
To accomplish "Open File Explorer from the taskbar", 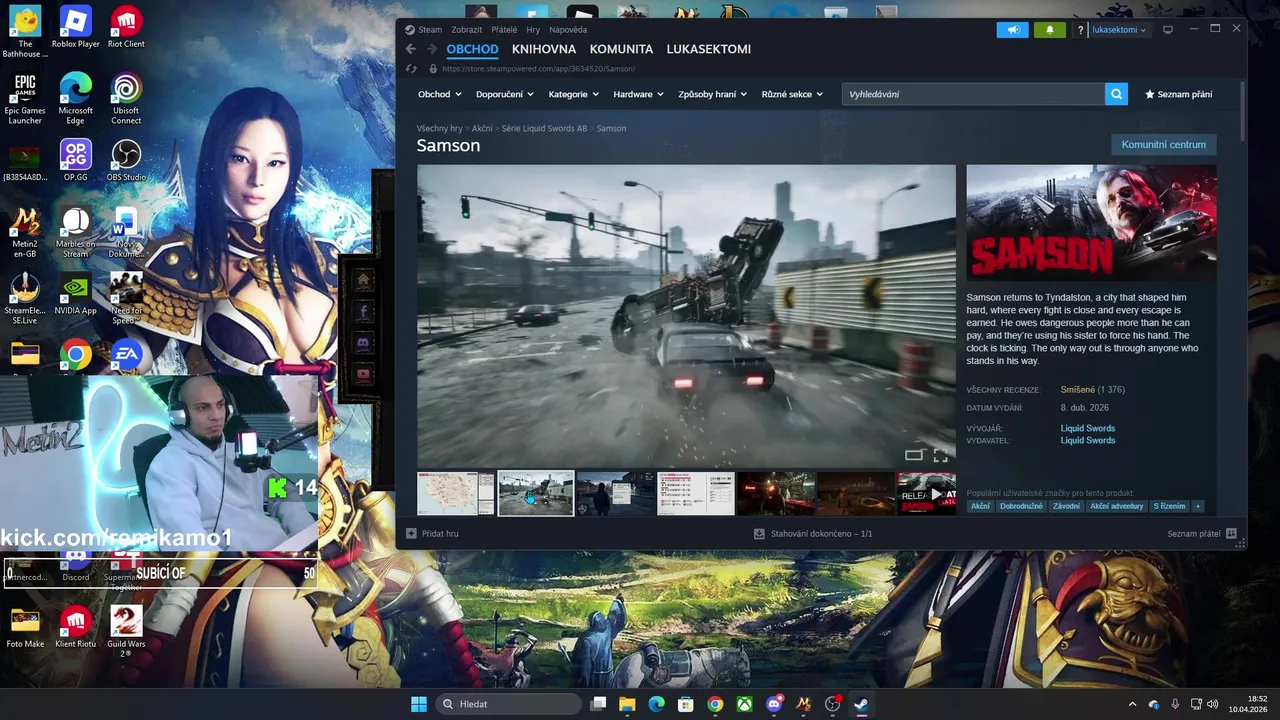I will pyautogui.click(x=627, y=704).
